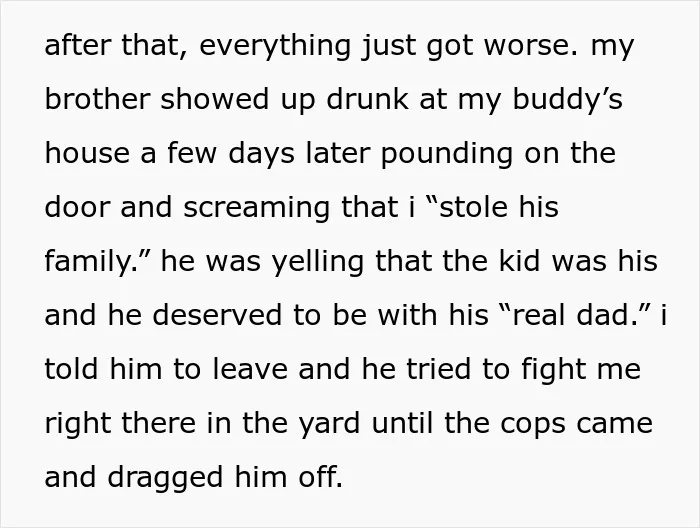
Task: Click the word "leave" in the seventh line
Action: click(x=250, y=369)
